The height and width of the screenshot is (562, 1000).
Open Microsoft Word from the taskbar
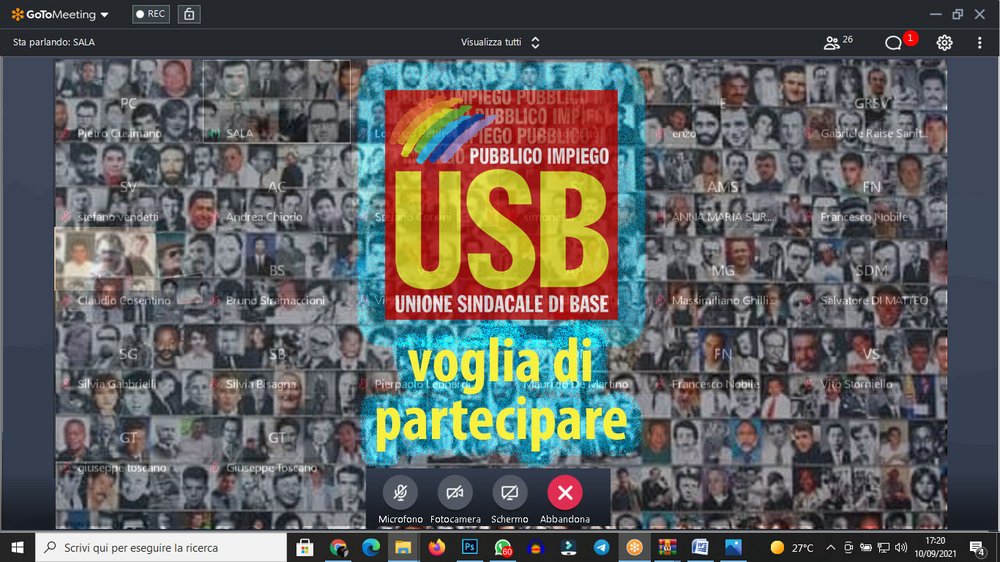pyautogui.click(x=700, y=547)
